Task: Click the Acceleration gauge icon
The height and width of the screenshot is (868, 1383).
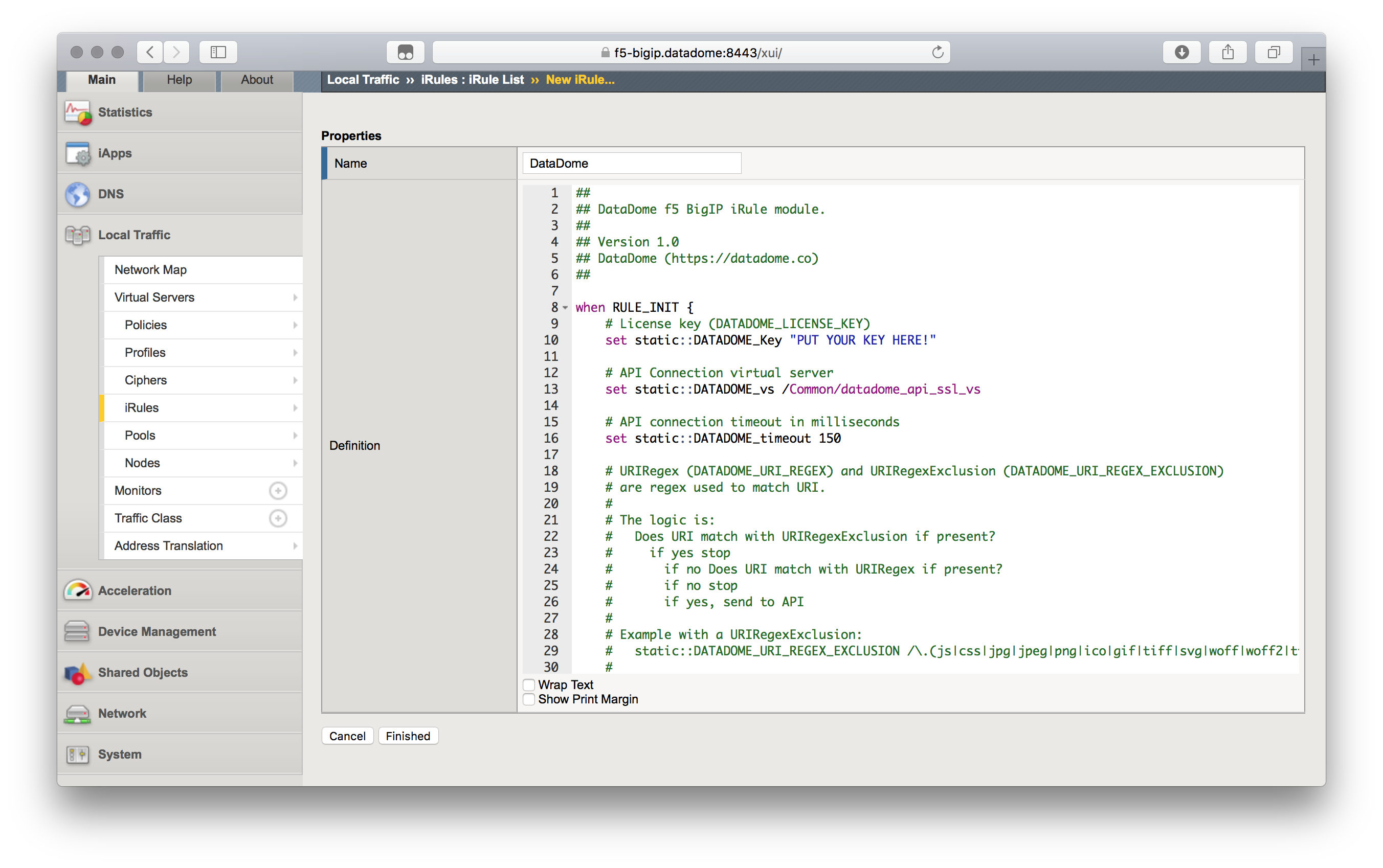Action: (78, 590)
